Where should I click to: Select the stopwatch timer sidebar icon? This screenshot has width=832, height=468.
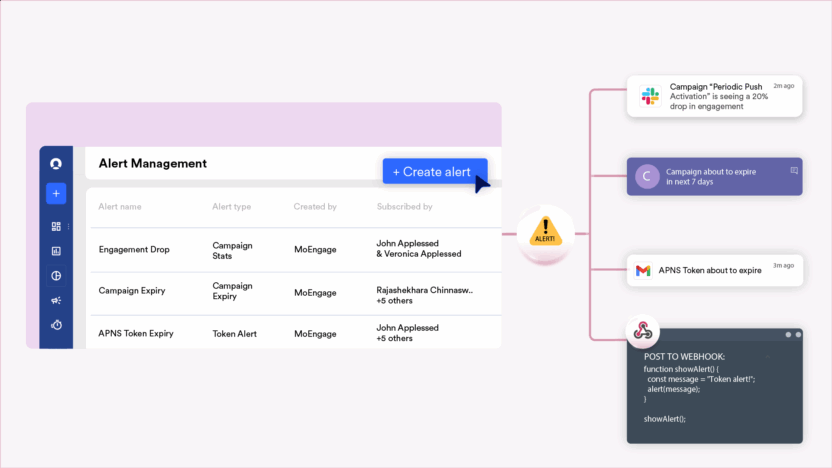pyautogui.click(x=56, y=325)
